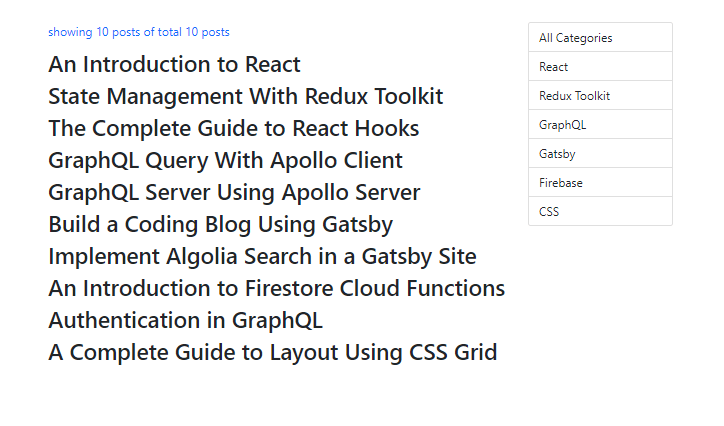The image size is (724, 426).
Task: Open the 'An Introduction to React' post
Action: click(174, 65)
